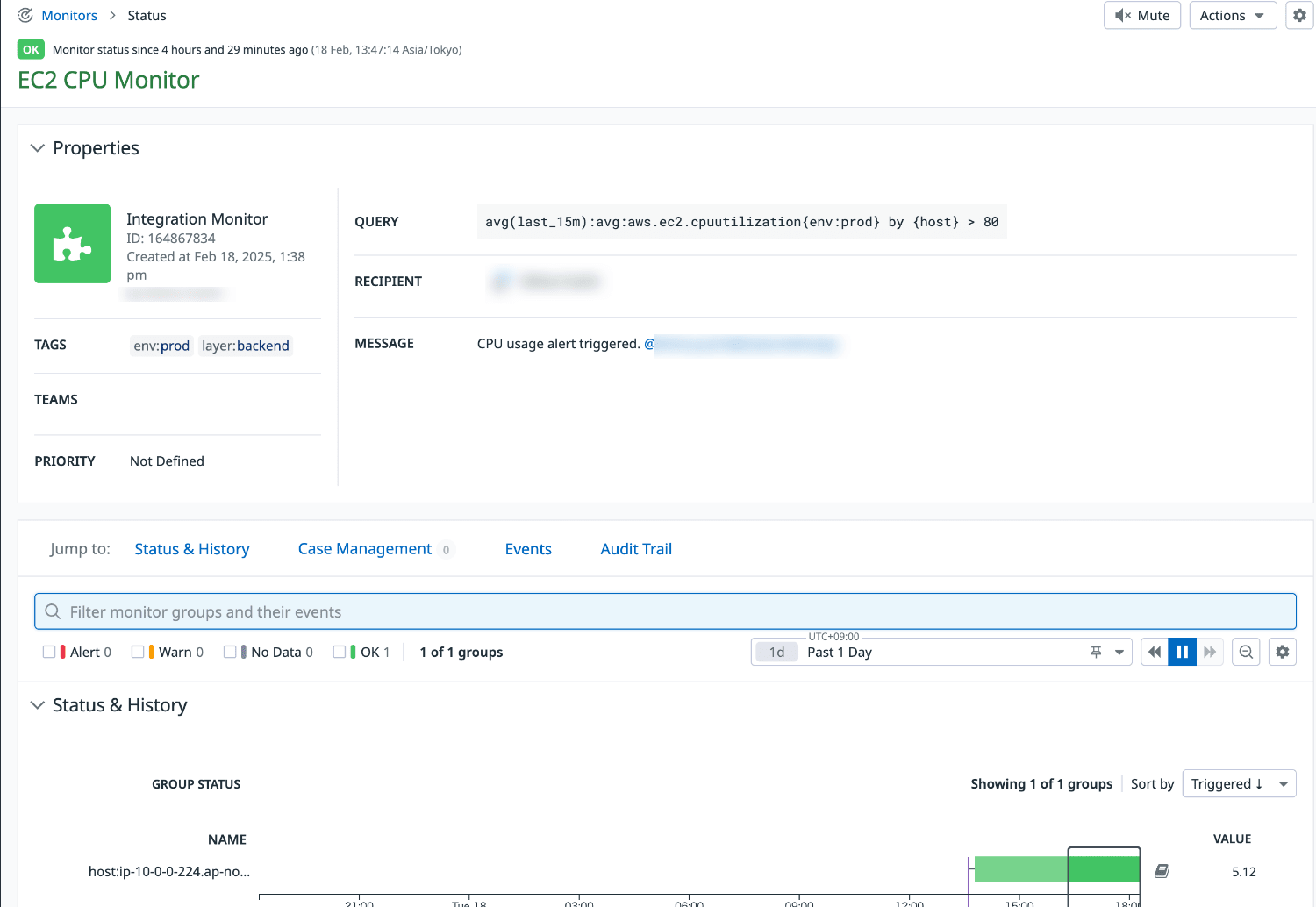Click the Monitor ID 164867834 text
Image resolution: width=1316 pixels, height=907 pixels.
171,239
